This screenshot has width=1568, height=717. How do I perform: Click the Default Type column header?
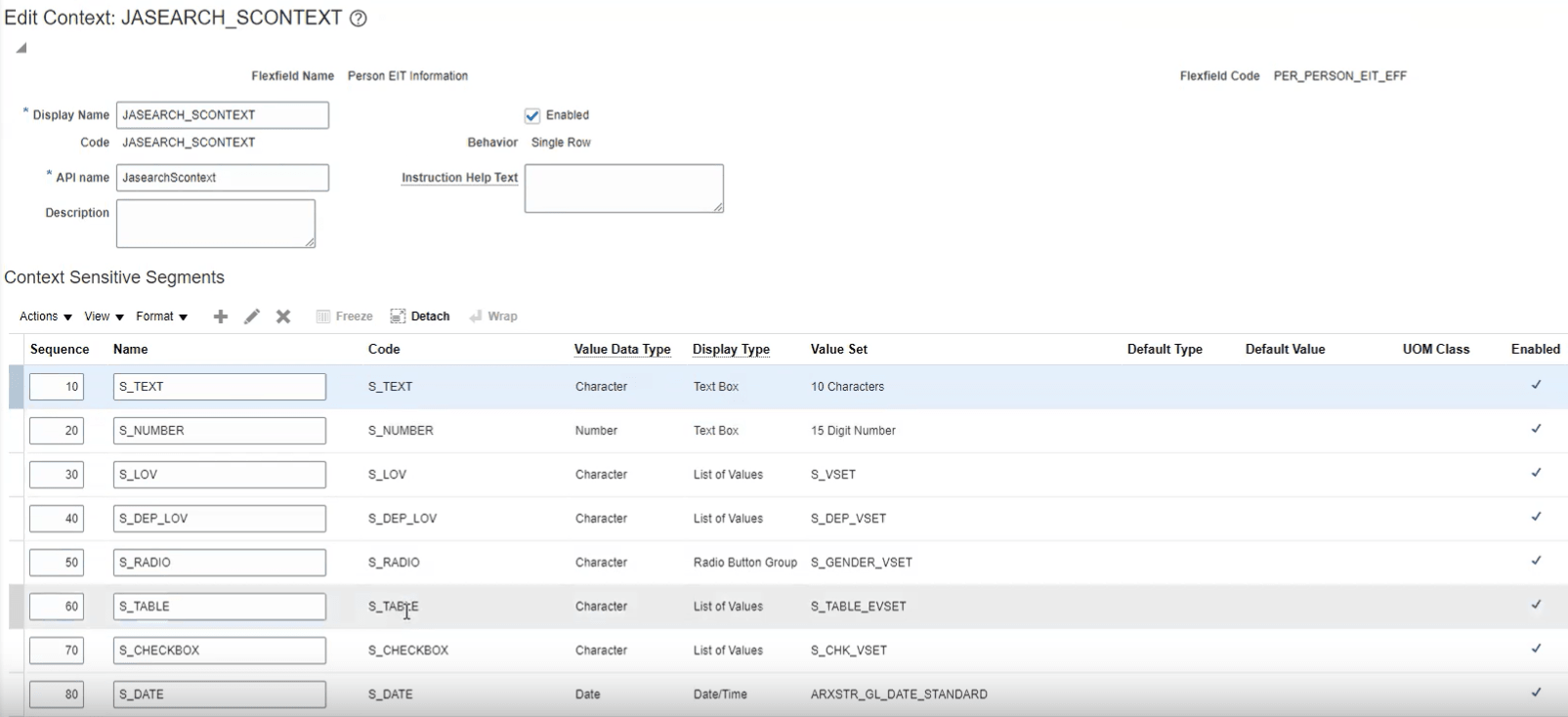tap(1165, 350)
